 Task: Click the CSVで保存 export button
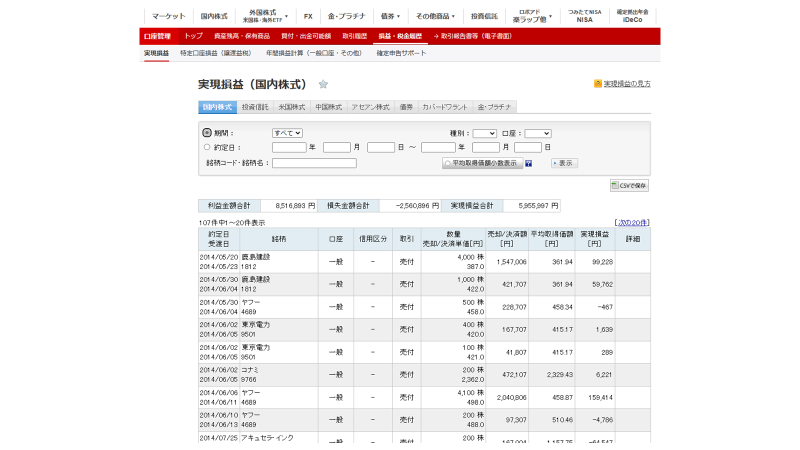(x=629, y=185)
